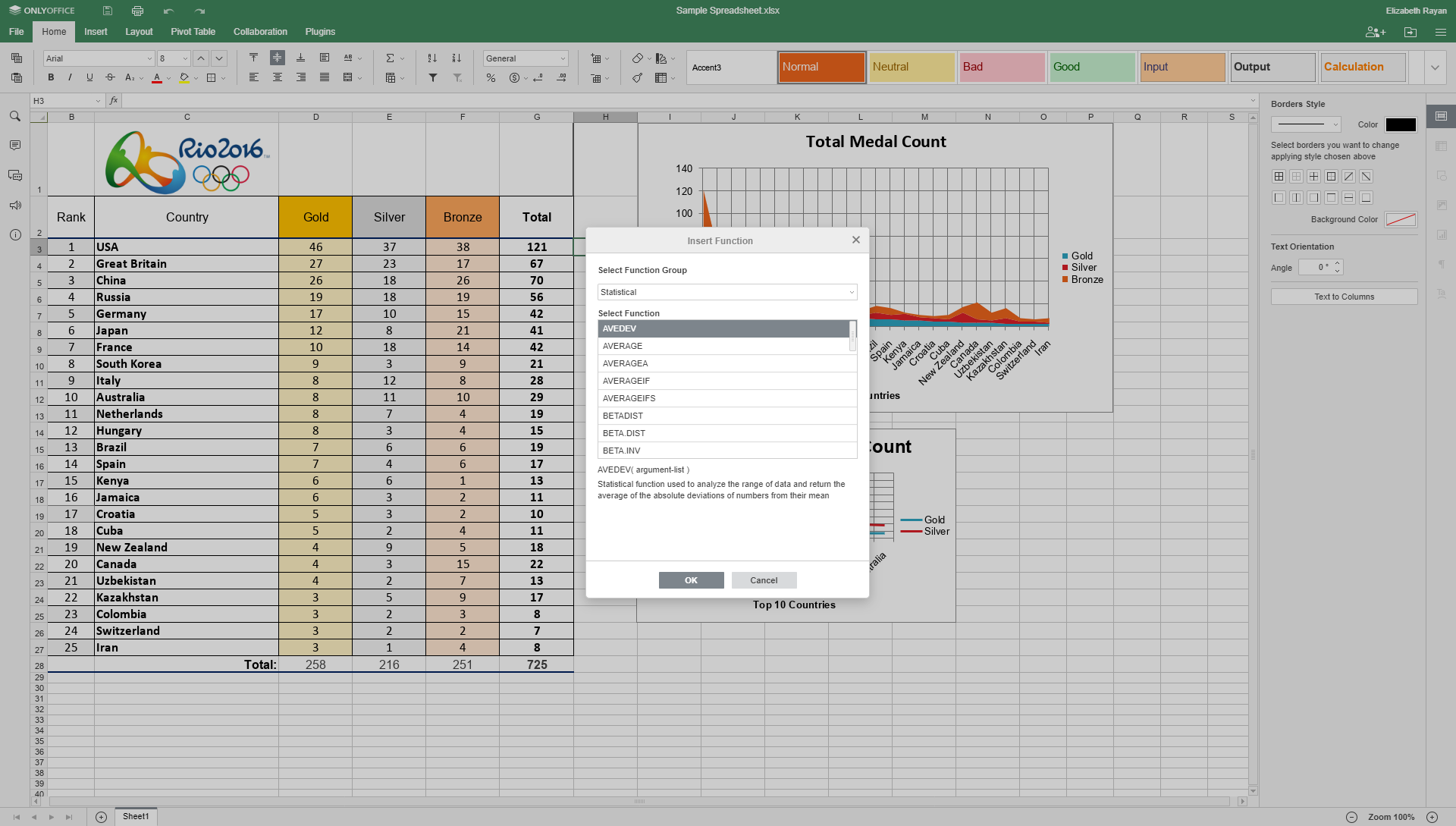Click the black border Color swatch

point(1401,124)
